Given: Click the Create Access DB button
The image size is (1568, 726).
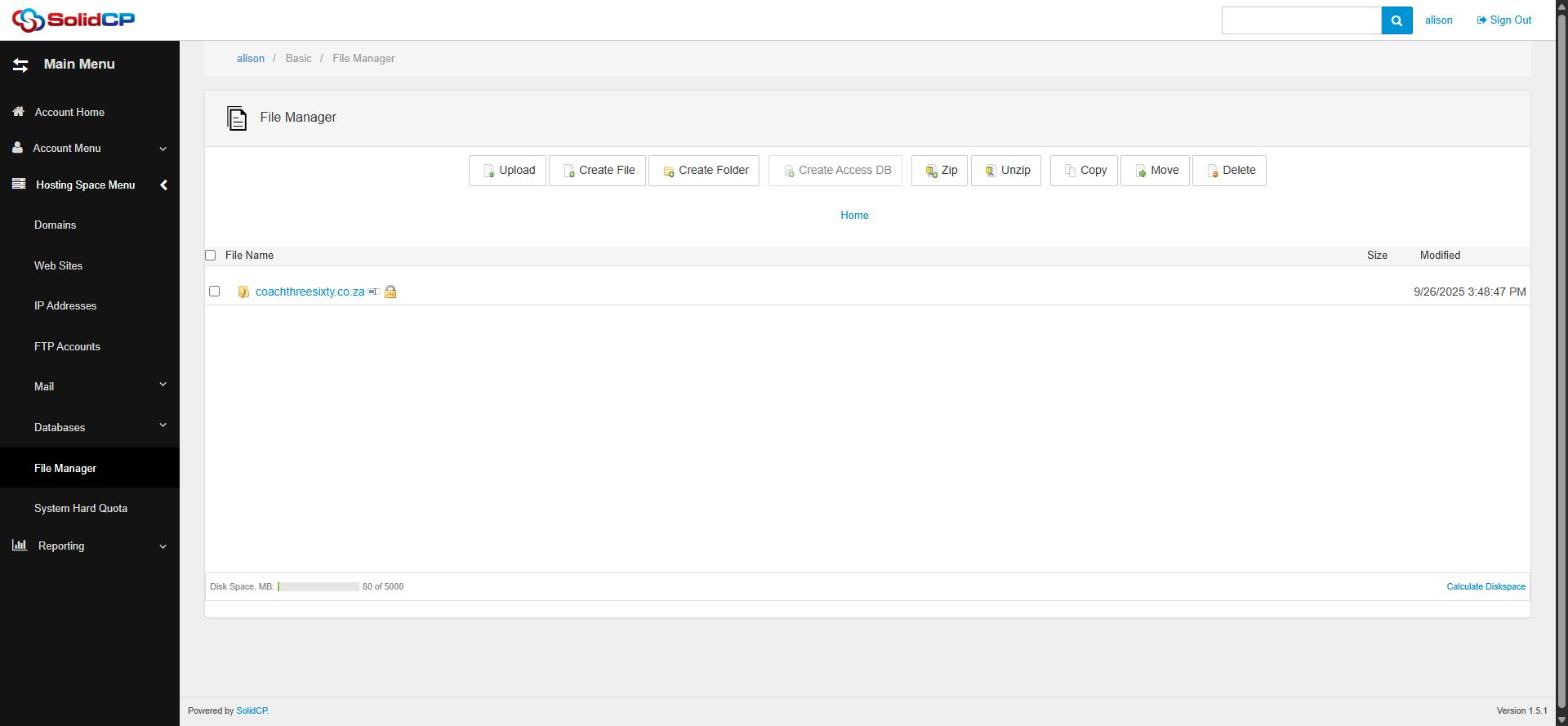Looking at the screenshot, I should point(835,170).
